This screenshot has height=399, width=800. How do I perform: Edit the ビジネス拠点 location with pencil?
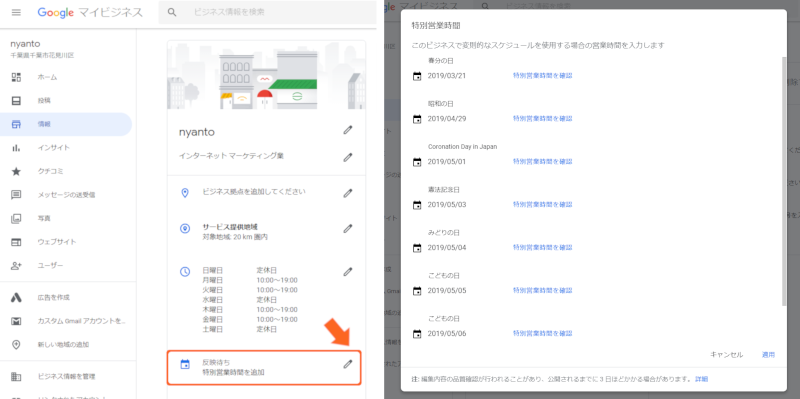pos(347,193)
